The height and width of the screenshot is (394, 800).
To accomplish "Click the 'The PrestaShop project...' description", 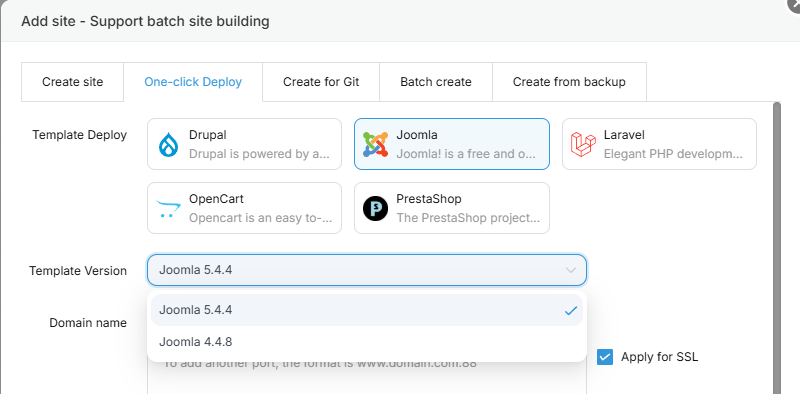I will [x=468, y=218].
